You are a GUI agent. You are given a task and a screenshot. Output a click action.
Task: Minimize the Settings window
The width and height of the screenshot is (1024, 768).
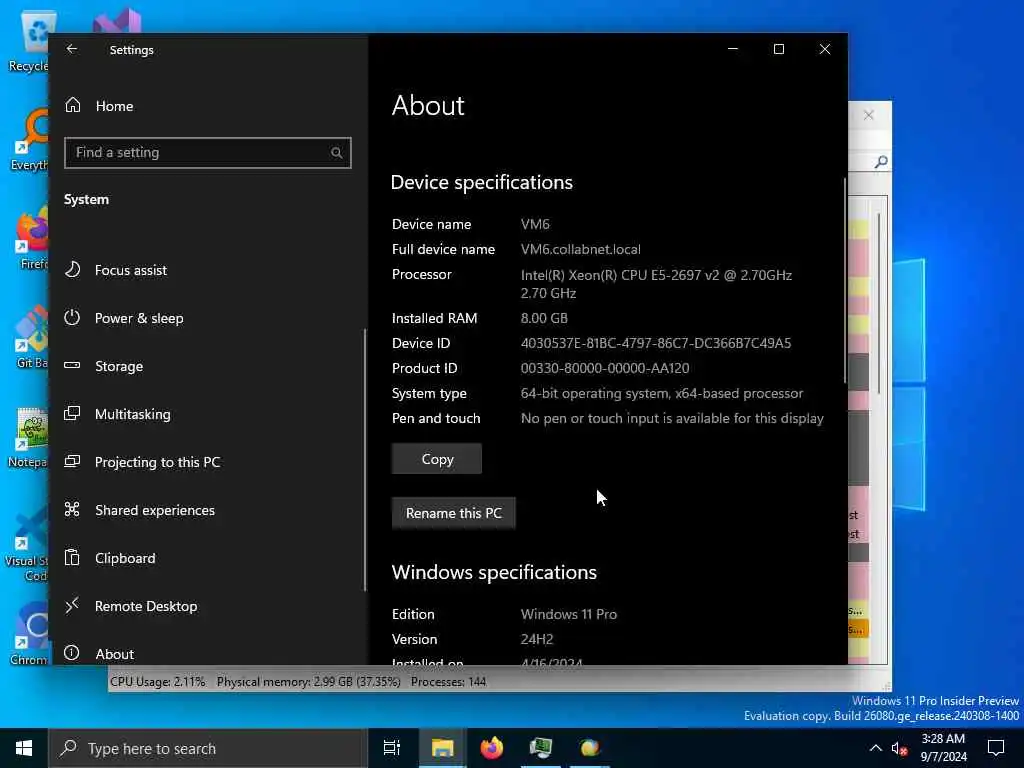[x=733, y=49]
